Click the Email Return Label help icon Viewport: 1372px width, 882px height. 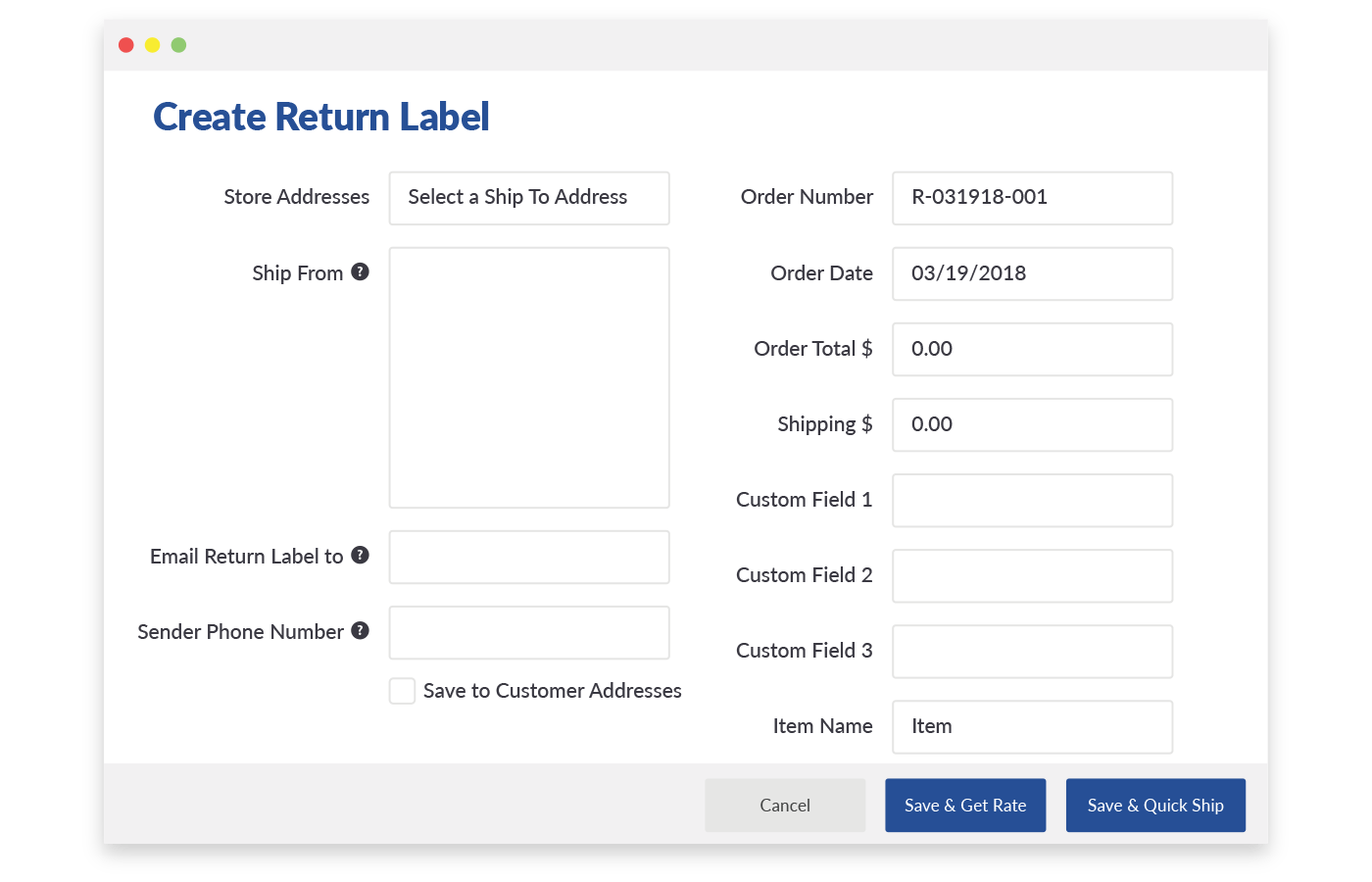(x=361, y=555)
